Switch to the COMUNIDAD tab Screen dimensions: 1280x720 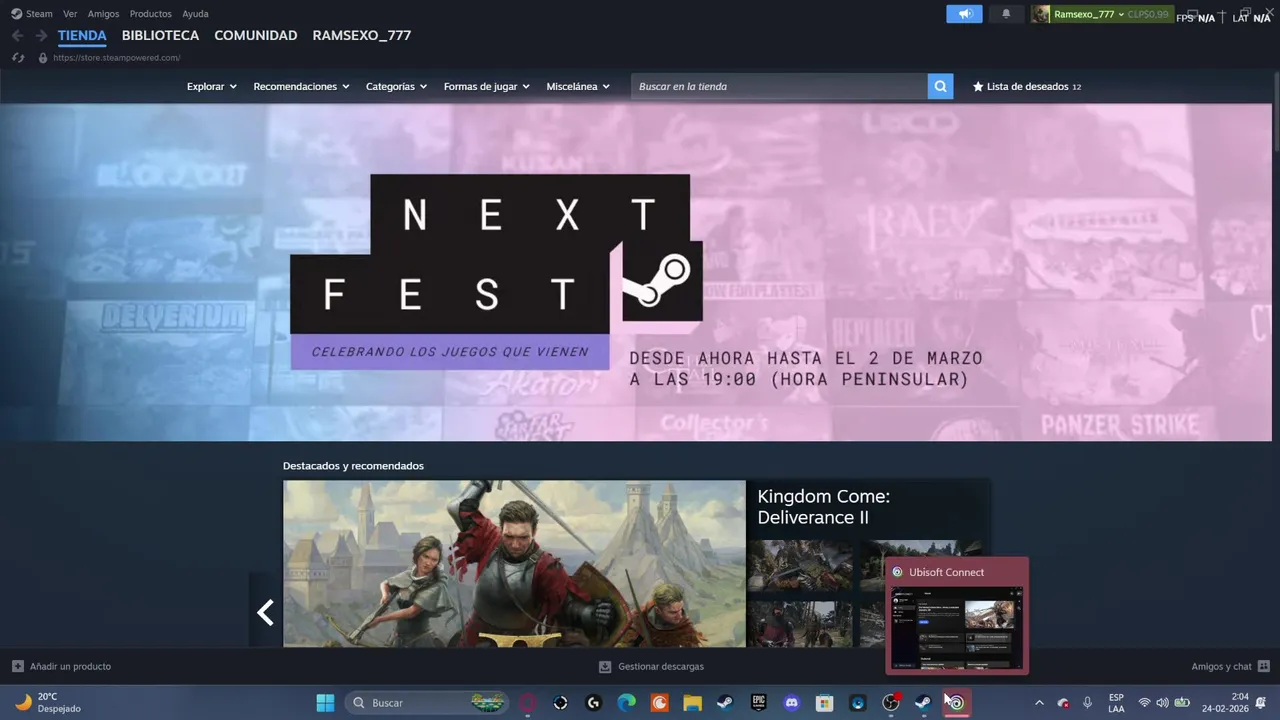click(255, 35)
